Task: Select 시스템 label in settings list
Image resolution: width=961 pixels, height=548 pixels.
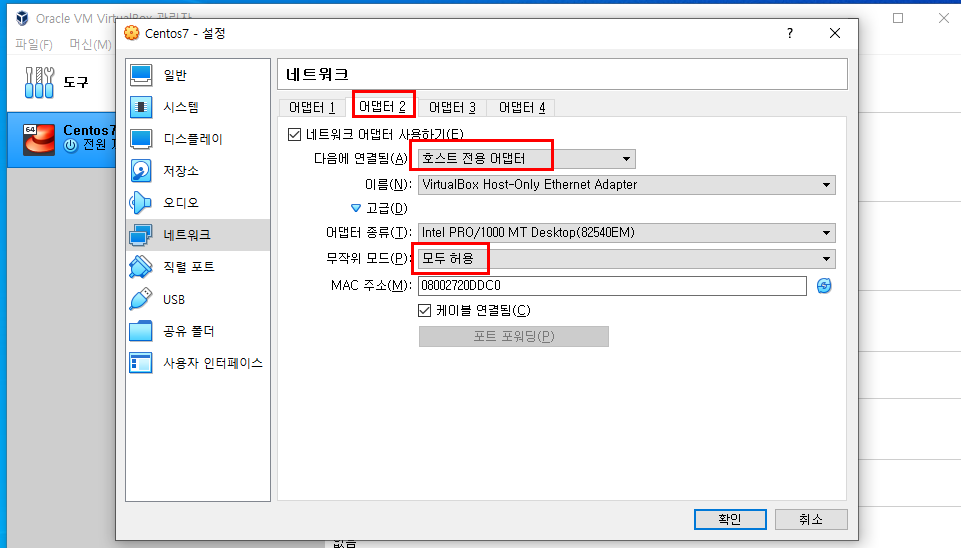Action: point(181,107)
